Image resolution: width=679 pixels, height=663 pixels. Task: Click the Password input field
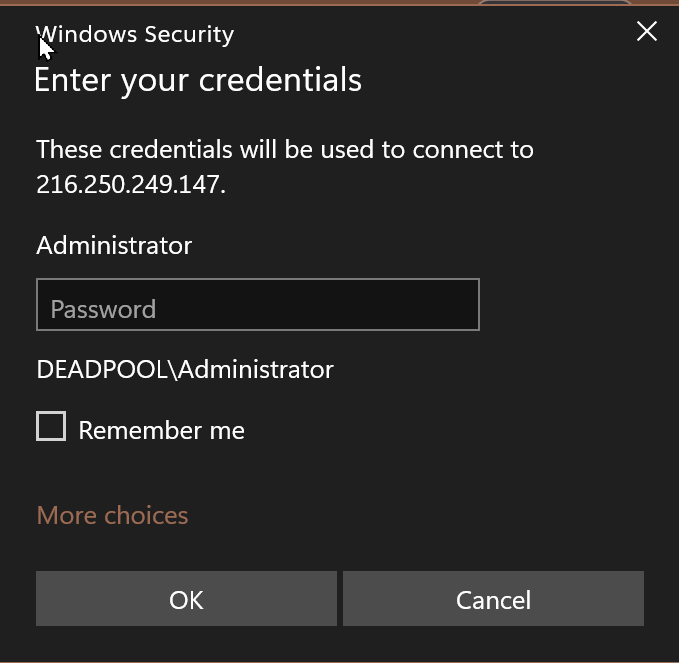tap(258, 305)
